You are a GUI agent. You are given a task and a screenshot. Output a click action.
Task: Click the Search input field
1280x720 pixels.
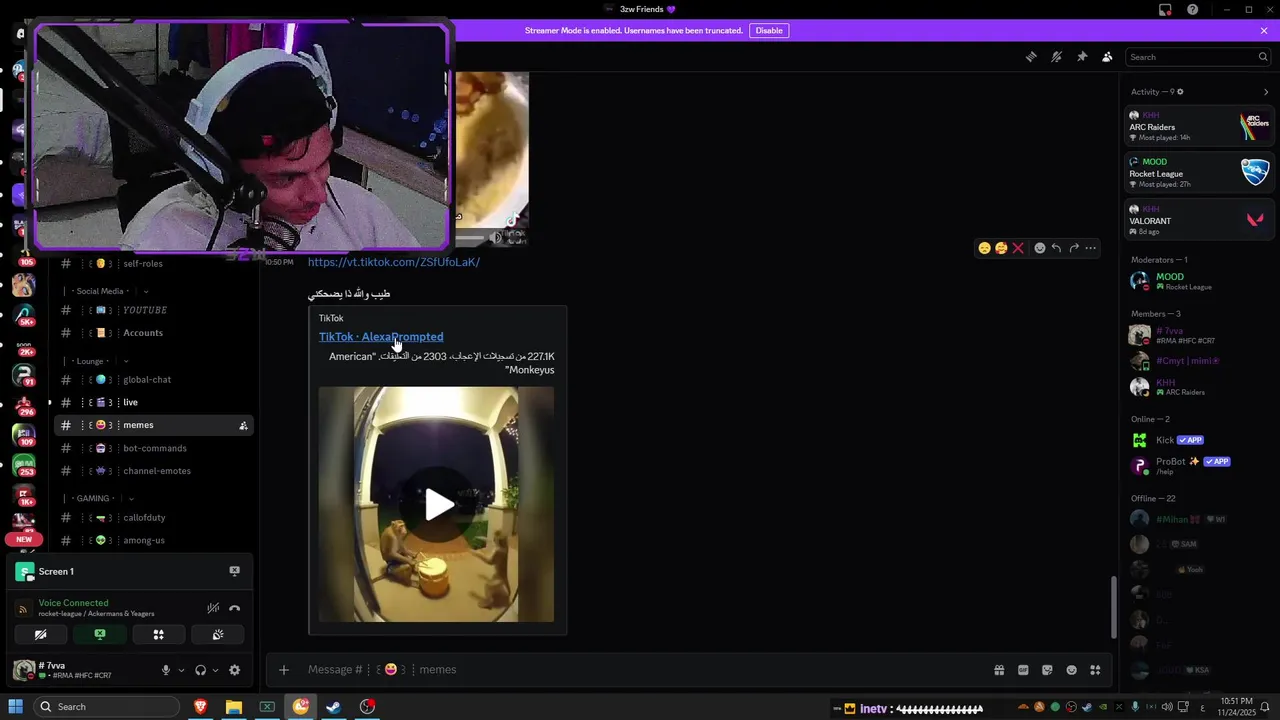(1198, 57)
